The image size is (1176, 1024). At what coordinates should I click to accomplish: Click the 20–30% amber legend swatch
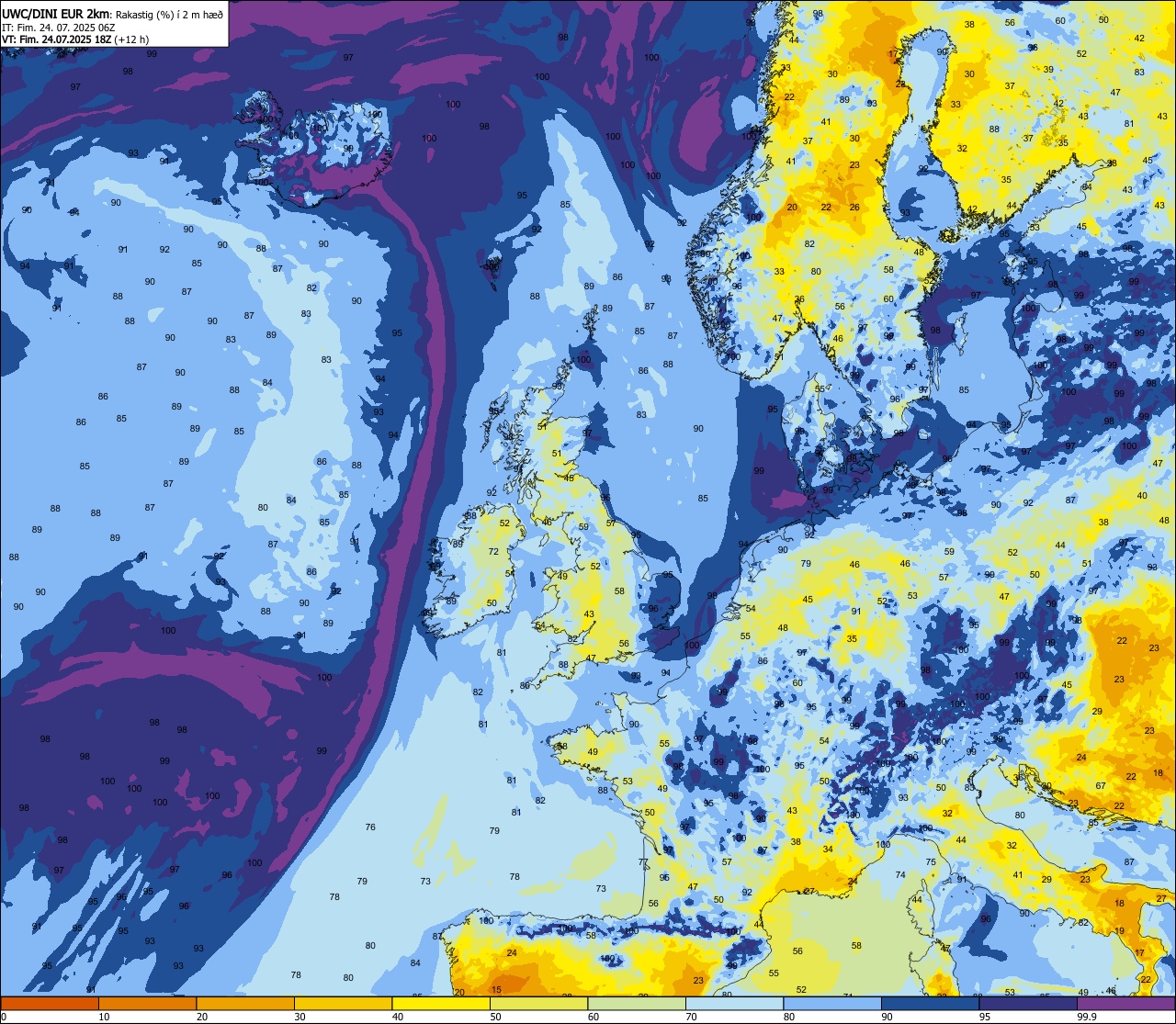(x=245, y=1003)
